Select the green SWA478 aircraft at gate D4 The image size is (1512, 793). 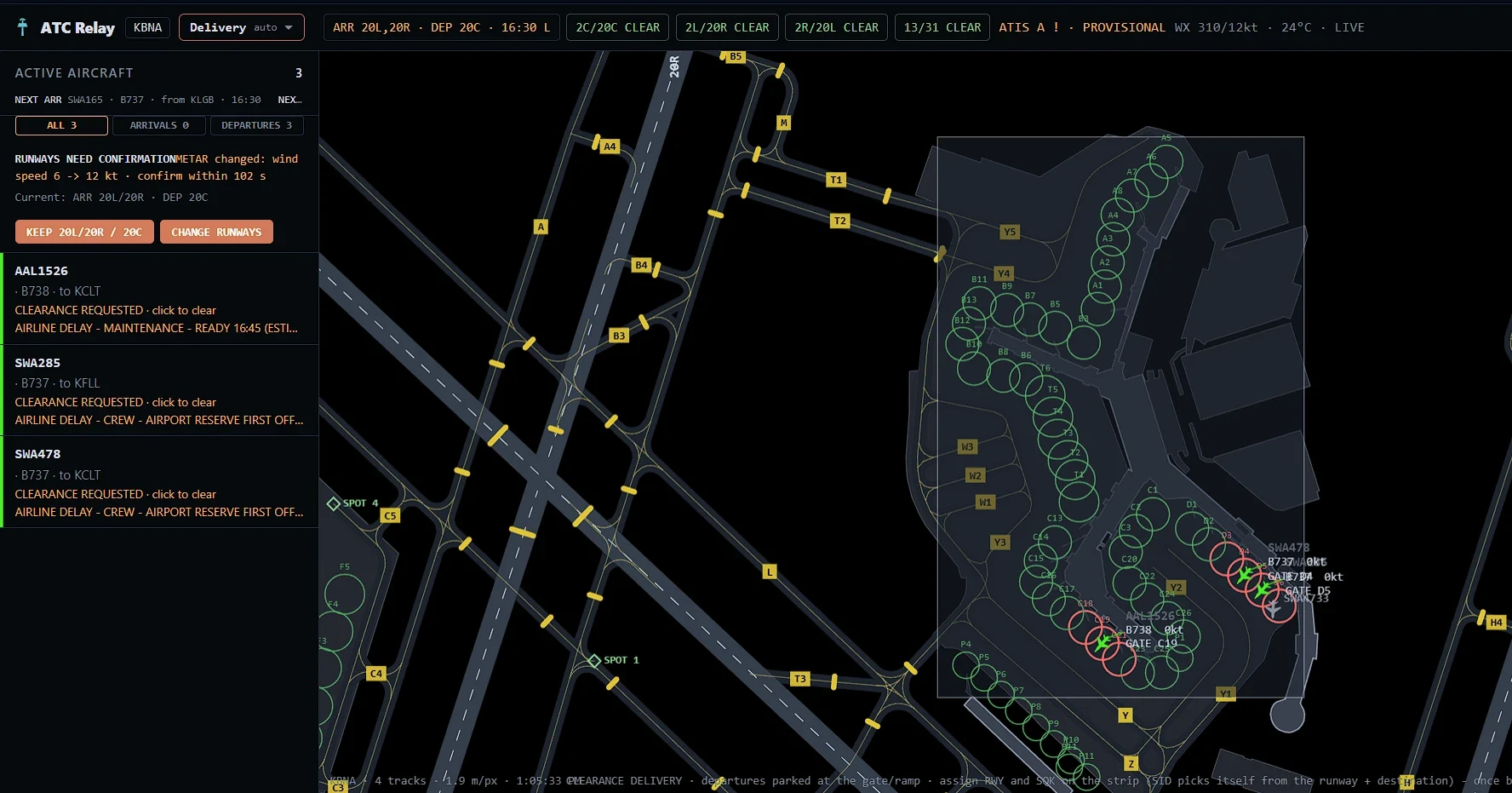pos(1246,575)
